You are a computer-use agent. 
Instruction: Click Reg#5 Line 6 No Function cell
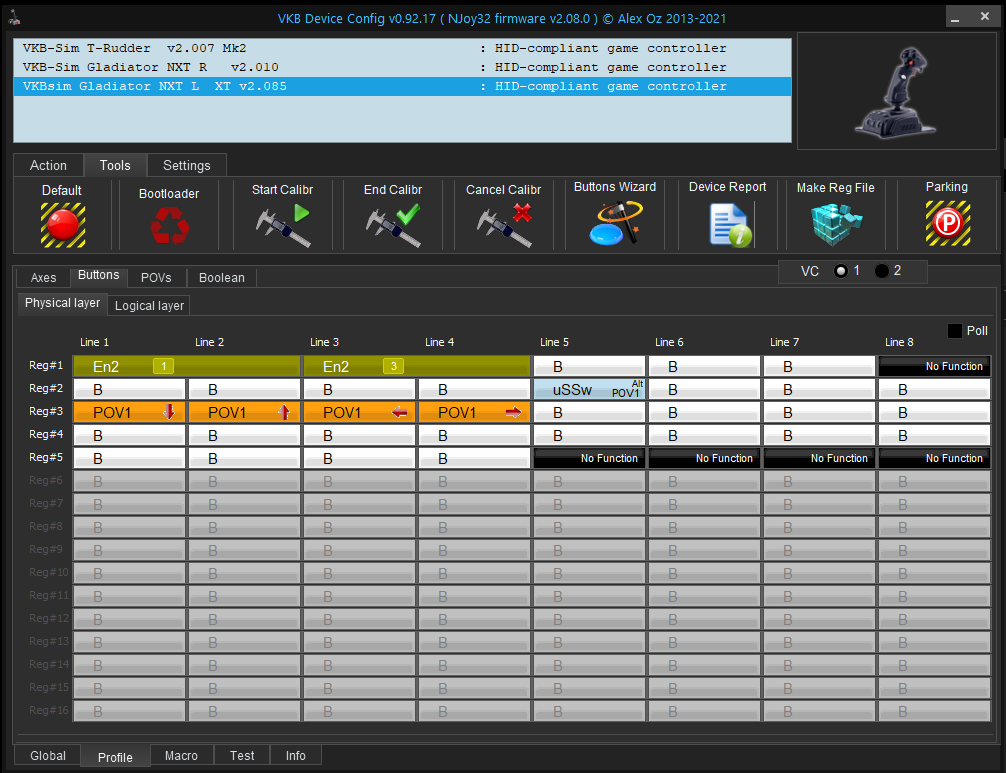pyautogui.click(x=704, y=458)
